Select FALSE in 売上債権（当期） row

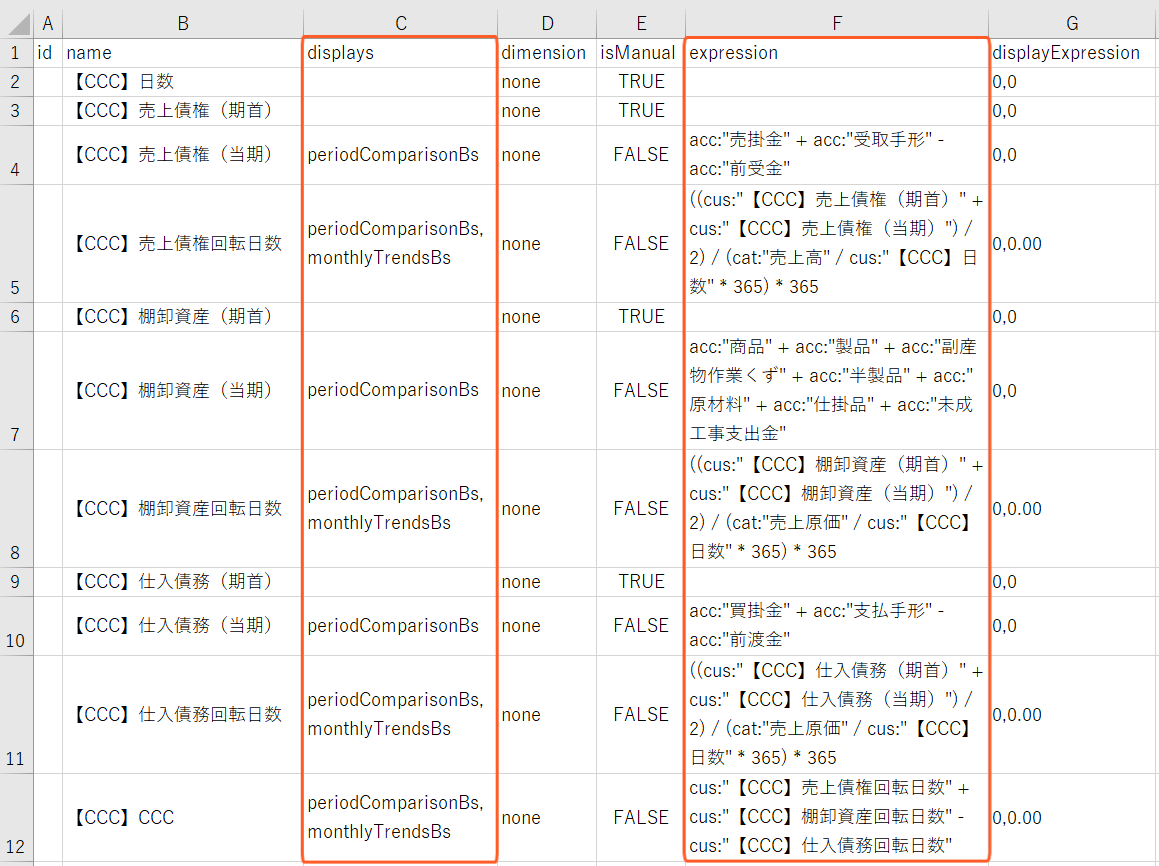click(641, 155)
